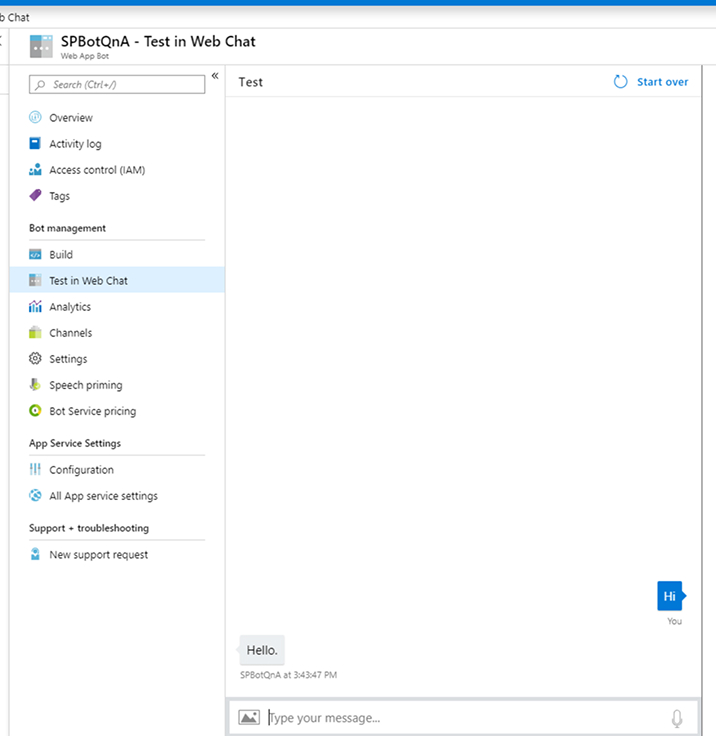716x736 pixels.
Task: Open the Overview page
Action: coord(71,118)
